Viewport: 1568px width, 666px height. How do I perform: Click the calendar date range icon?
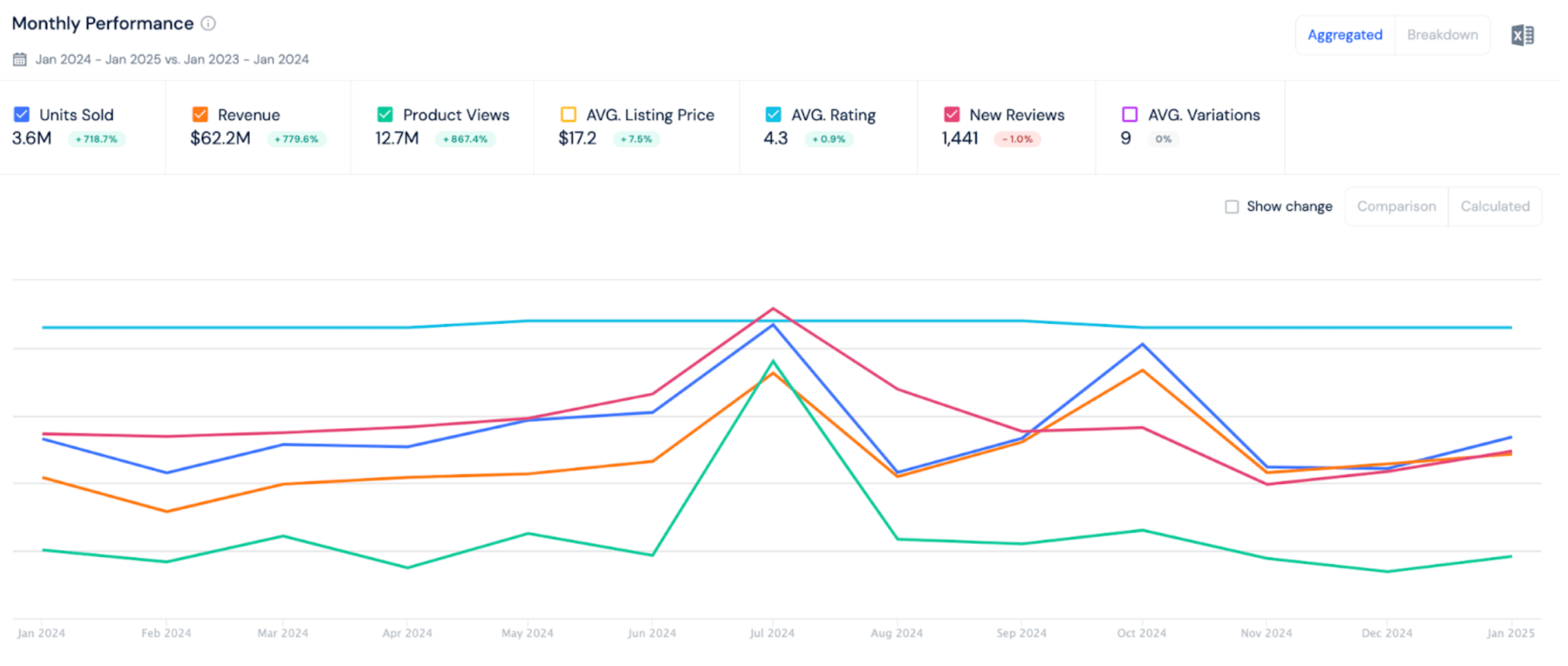click(20, 59)
